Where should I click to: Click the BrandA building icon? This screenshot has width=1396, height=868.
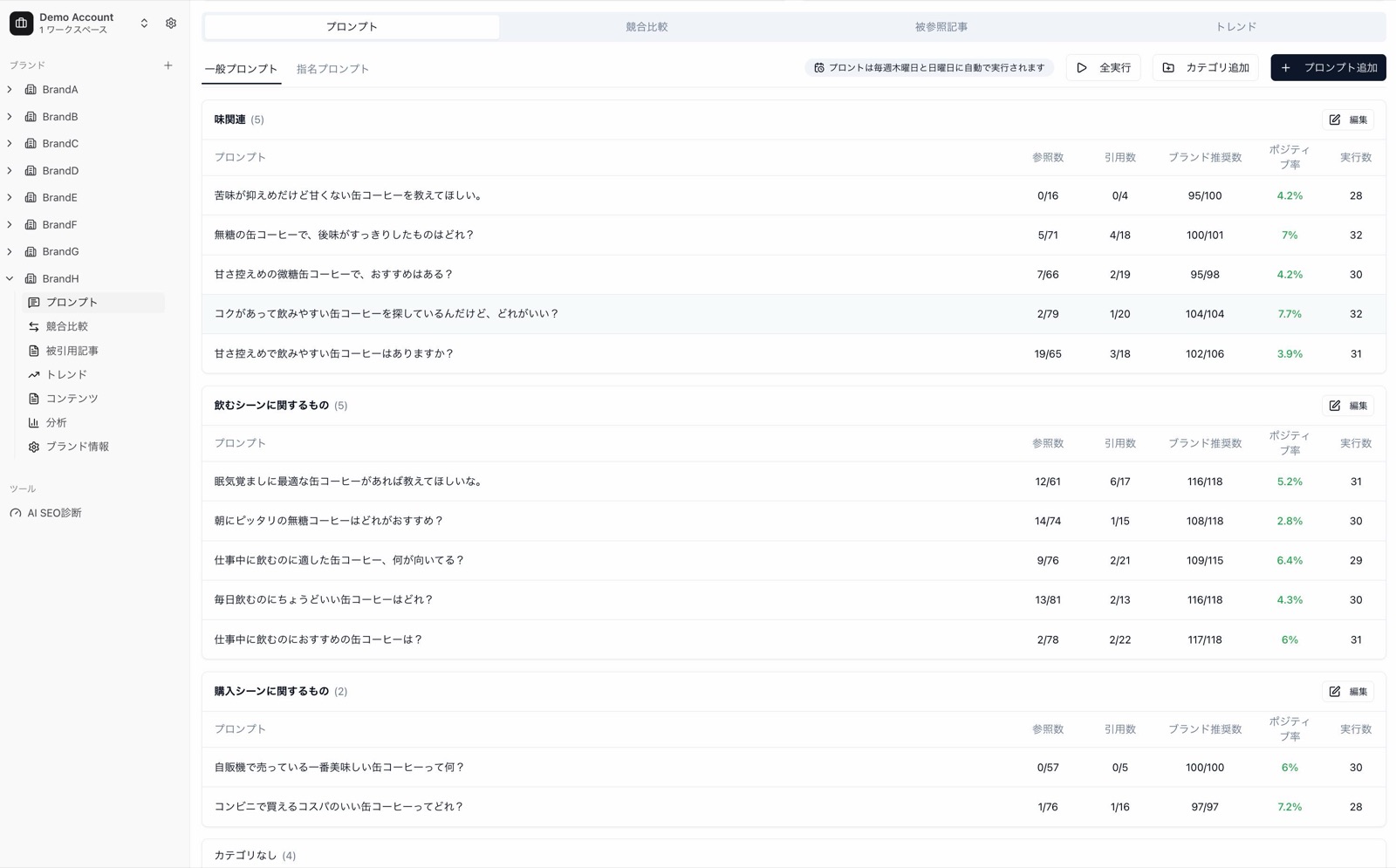[x=31, y=90]
